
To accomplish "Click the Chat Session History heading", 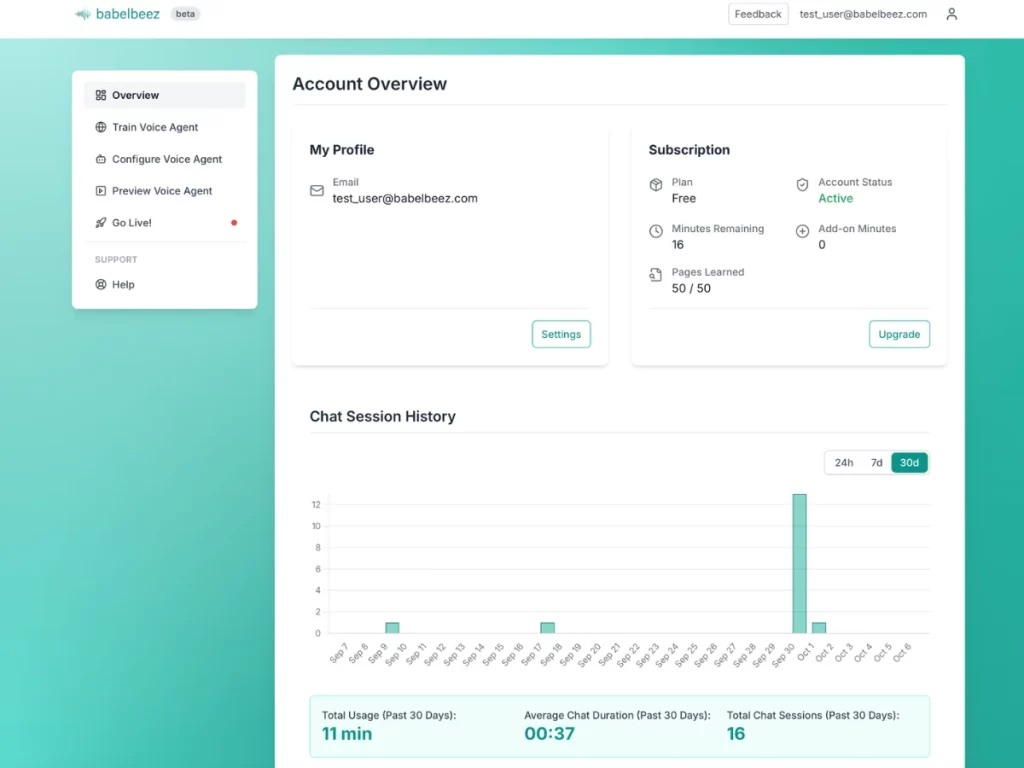I will pos(383,417).
